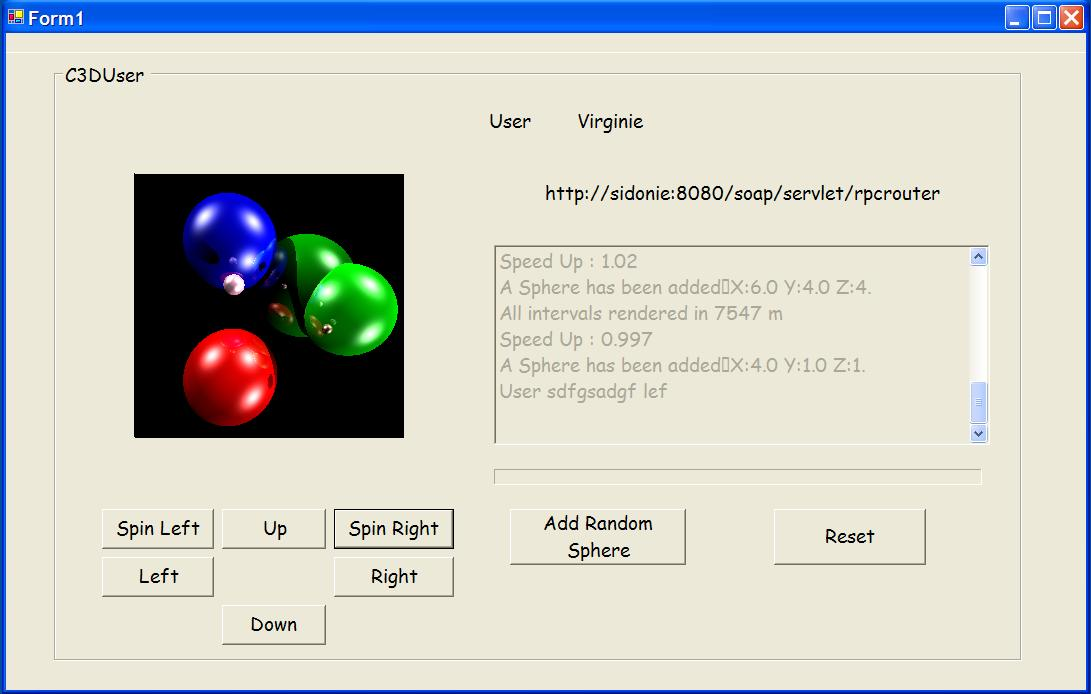Click the Spin Right button

coord(394,529)
